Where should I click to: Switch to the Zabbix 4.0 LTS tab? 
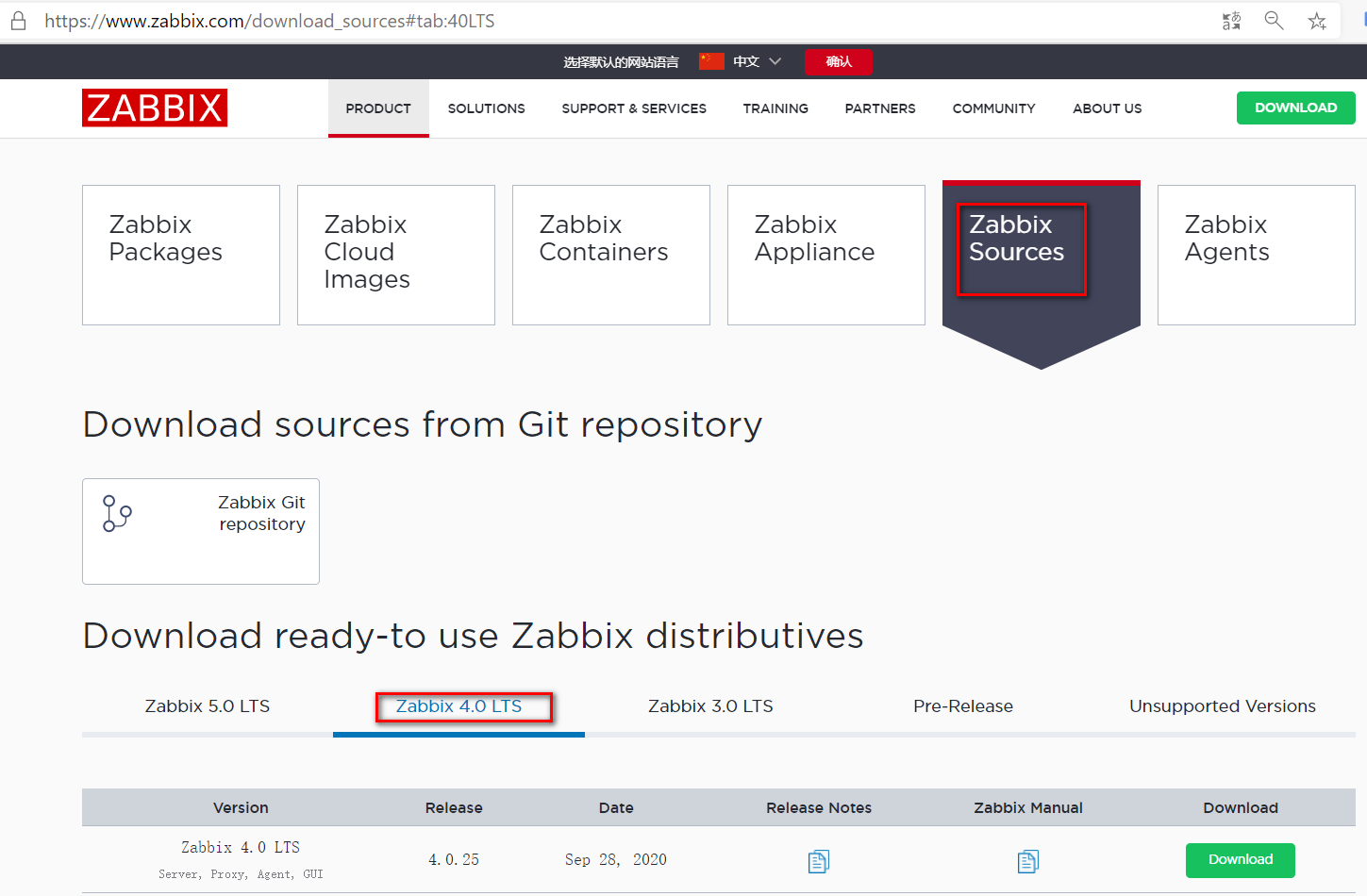pyautogui.click(x=458, y=706)
